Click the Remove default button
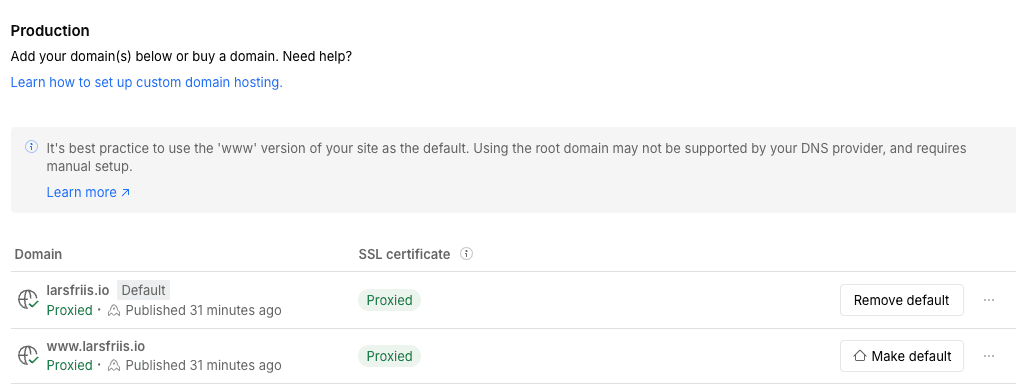The height and width of the screenshot is (385, 1016). 901,300
